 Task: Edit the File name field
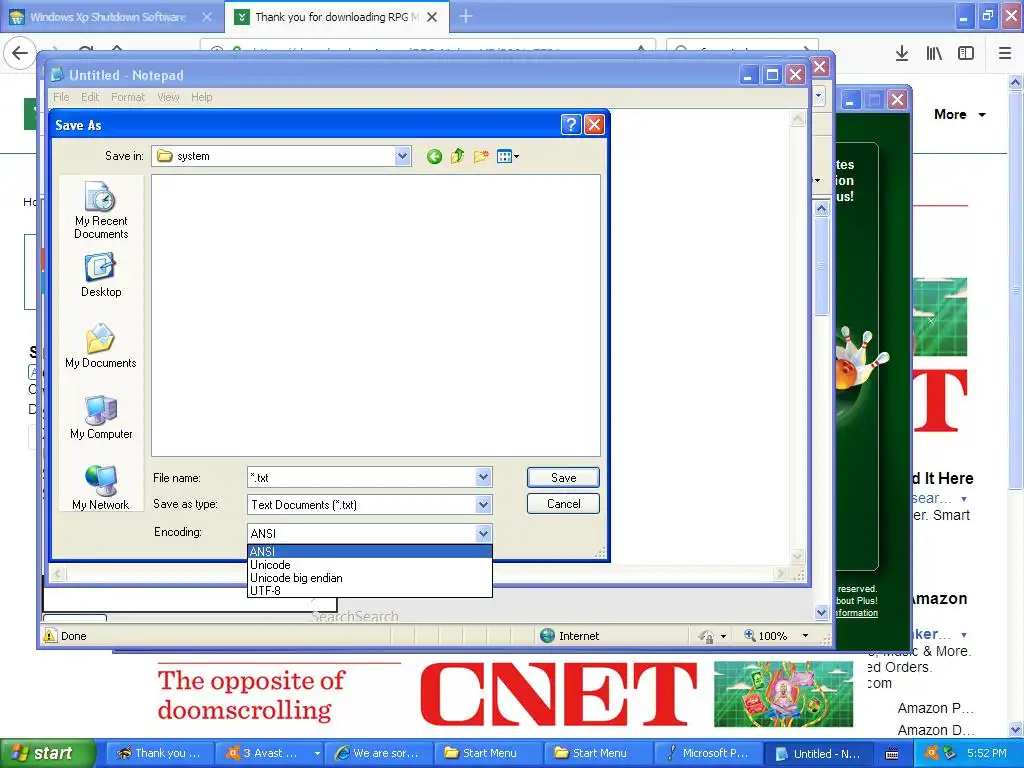362,477
